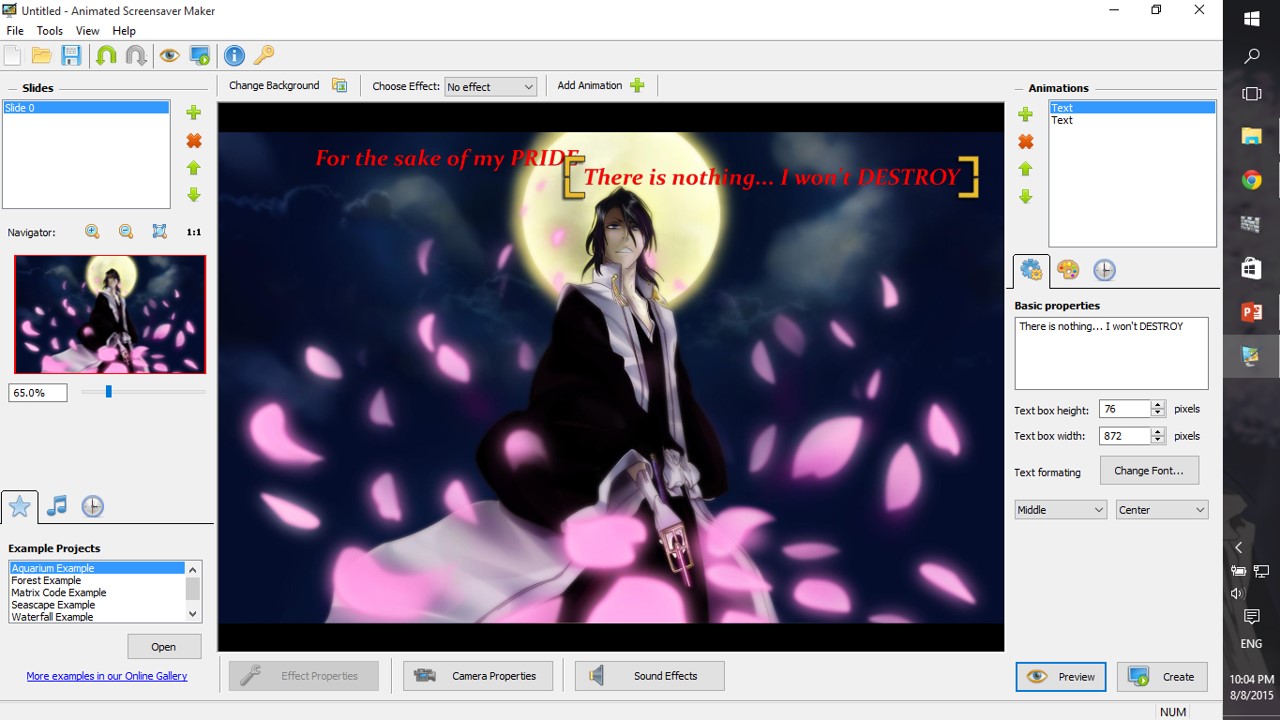Move the selected animation down in the list

pyautogui.click(x=1026, y=197)
